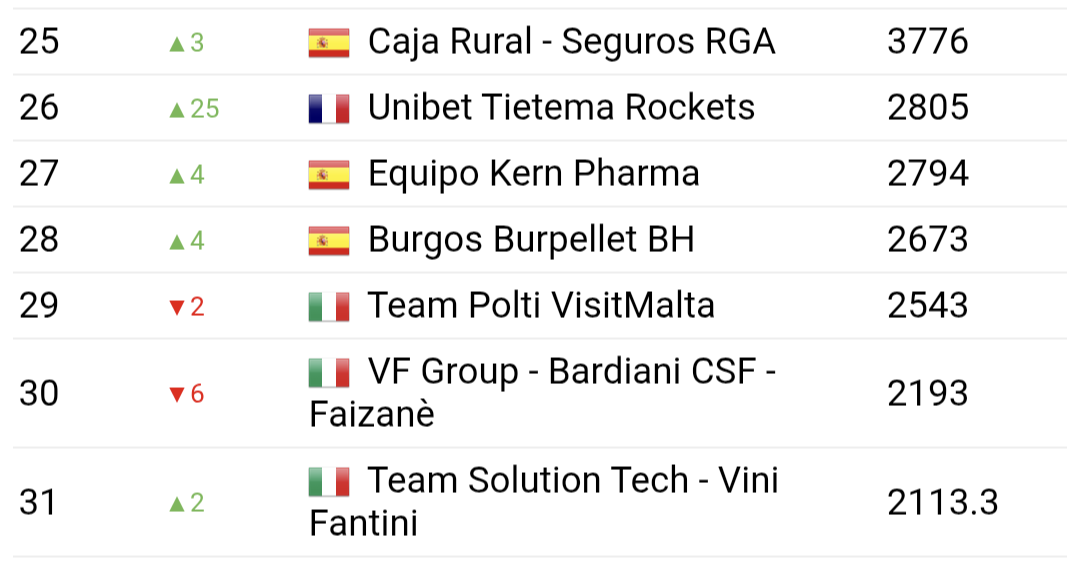Click the French flag beside Unibet Tietema Rockets

tap(329, 108)
